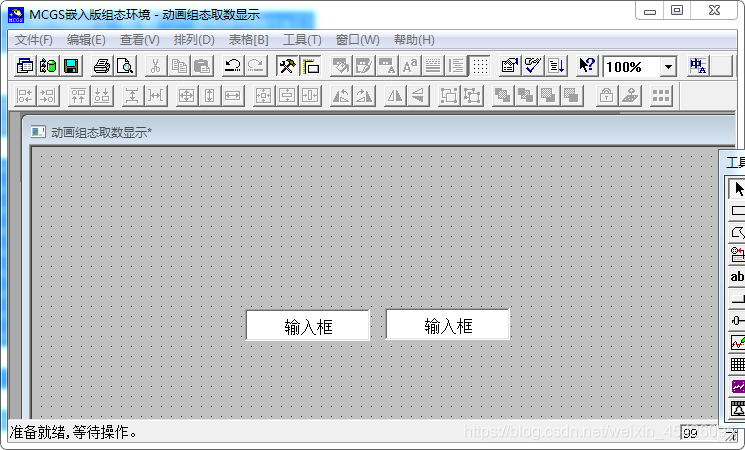Click the text alignment icon
745x450 pixels.
[456, 66]
